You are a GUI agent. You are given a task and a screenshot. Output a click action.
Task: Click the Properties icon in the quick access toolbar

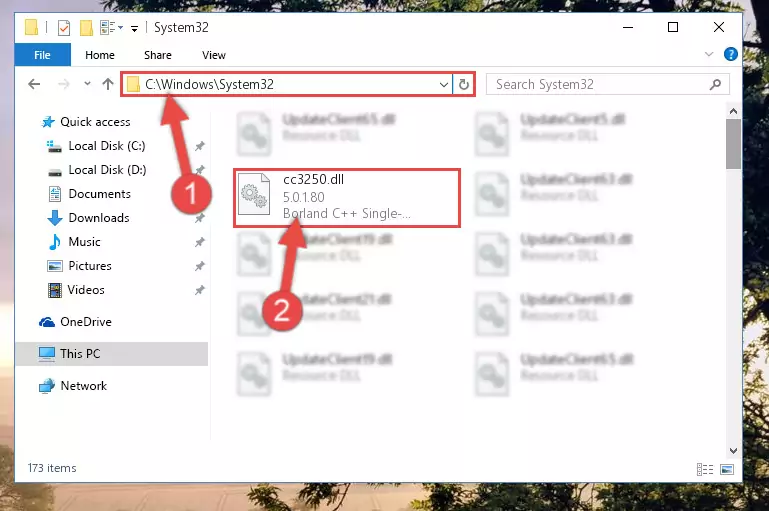click(x=64, y=28)
